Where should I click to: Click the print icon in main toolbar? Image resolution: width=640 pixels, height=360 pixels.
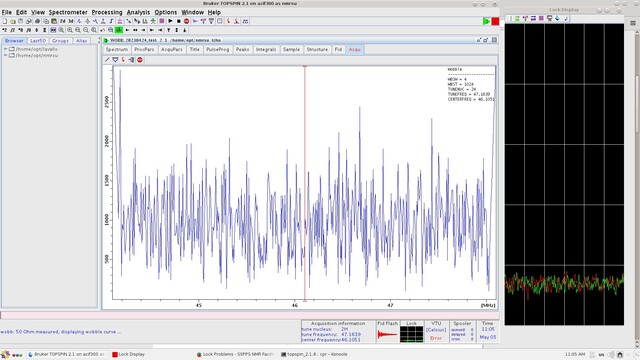(x=38, y=21)
